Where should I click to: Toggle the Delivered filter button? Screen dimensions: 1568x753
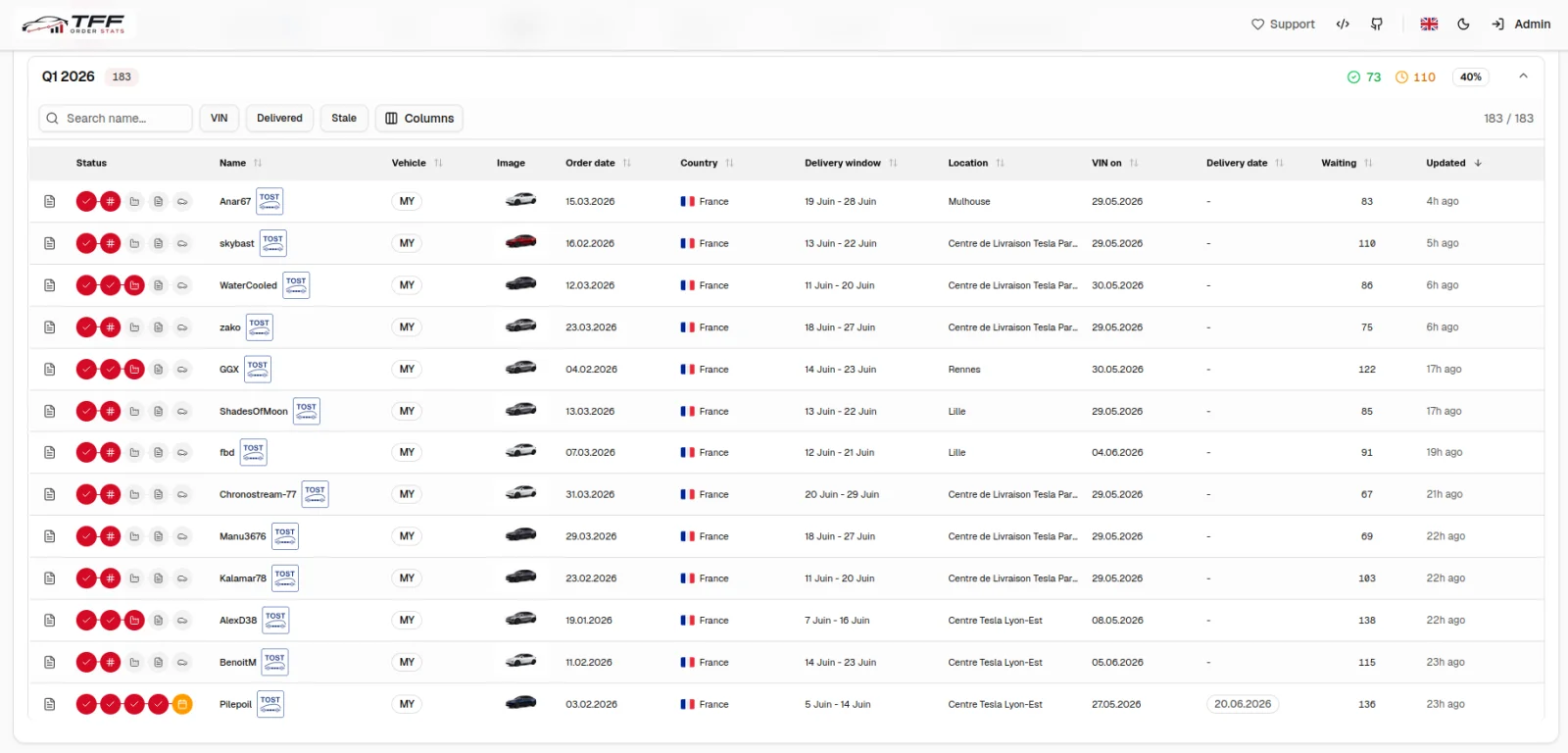pyautogui.click(x=279, y=119)
